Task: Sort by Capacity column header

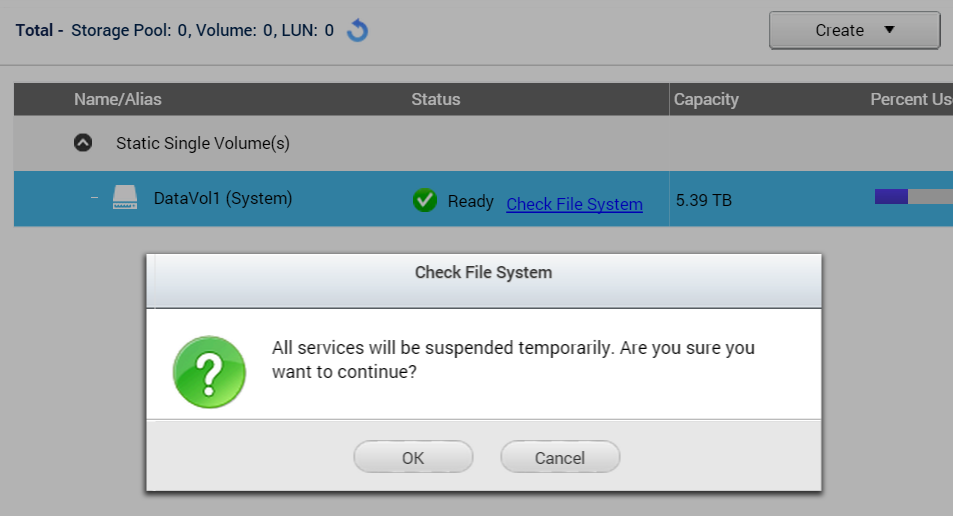Action: (706, 99)
